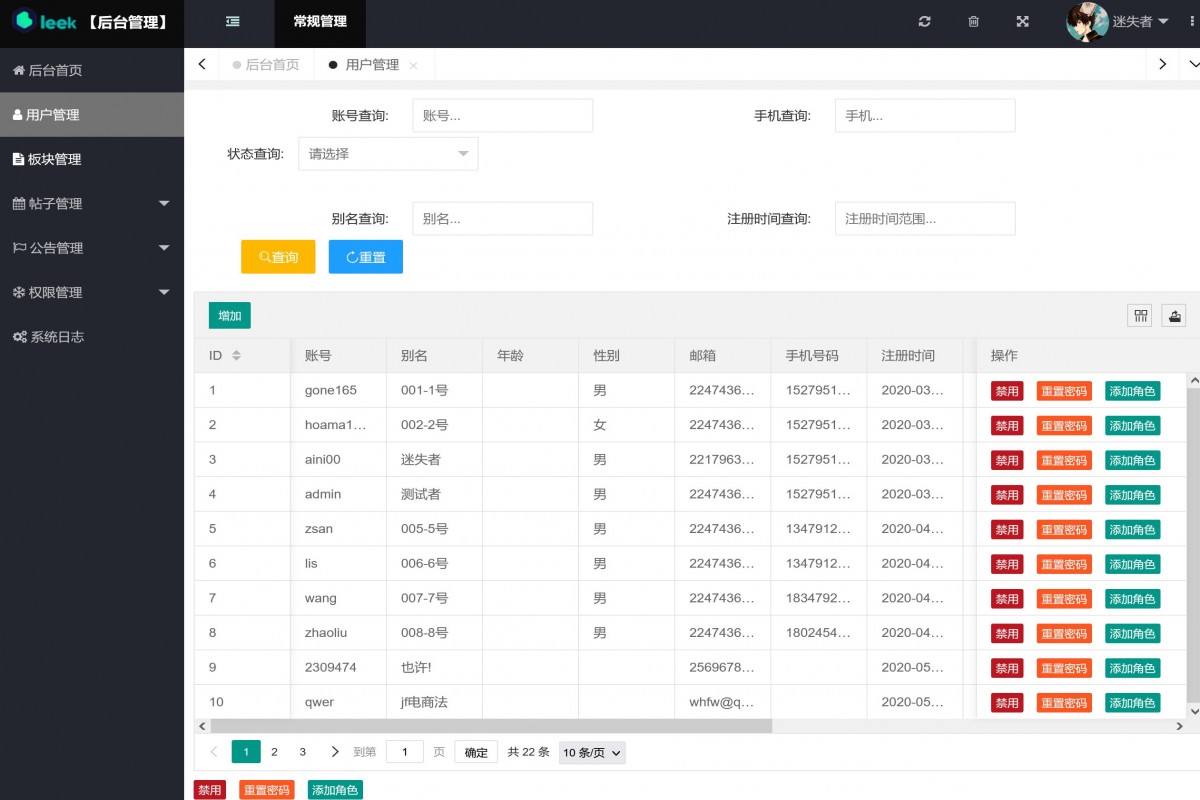
Task: Open the column display settings icon above table
Action: [x=1140, y=314]
